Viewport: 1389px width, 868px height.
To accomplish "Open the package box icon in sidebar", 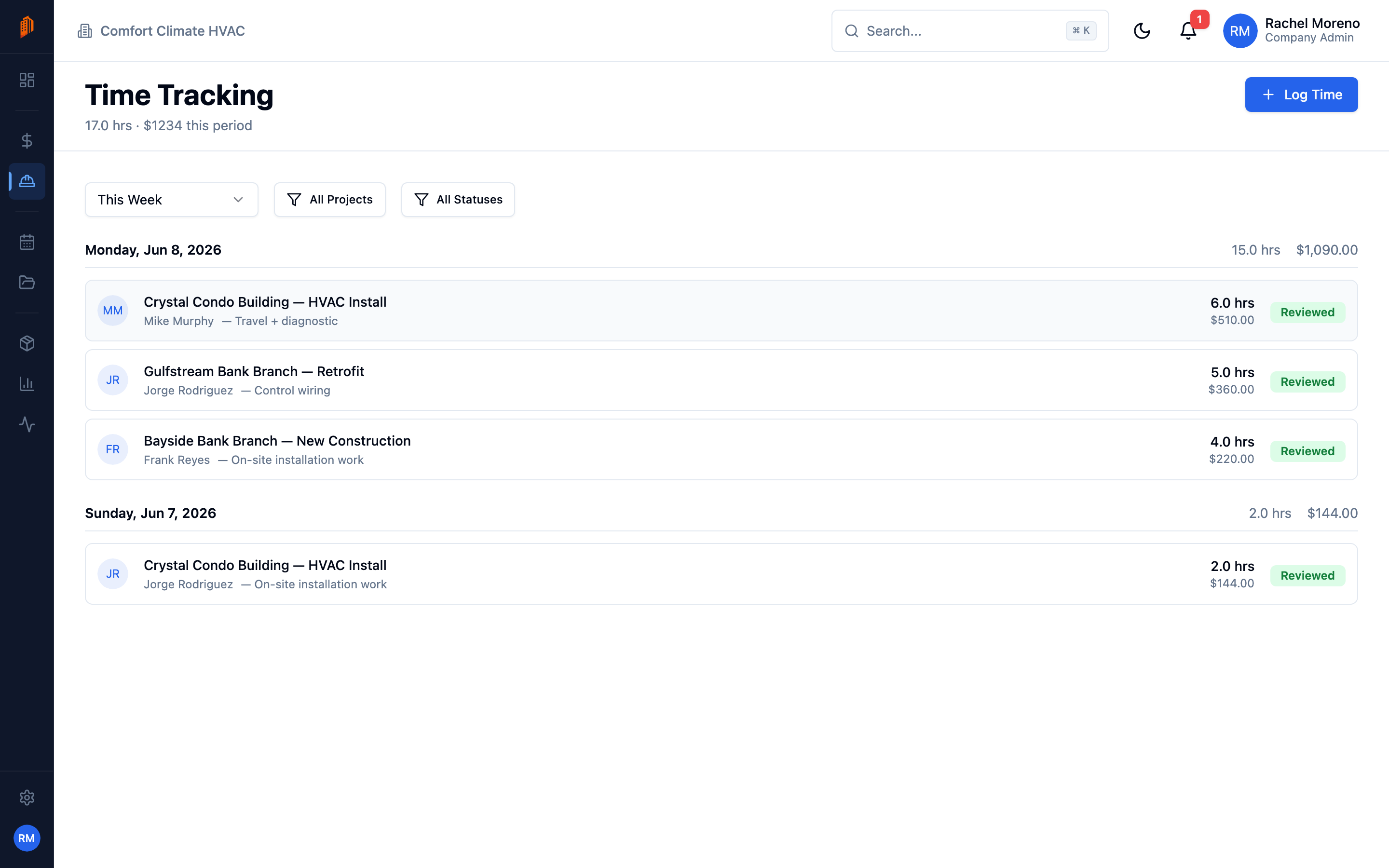I will coord(27,343).
